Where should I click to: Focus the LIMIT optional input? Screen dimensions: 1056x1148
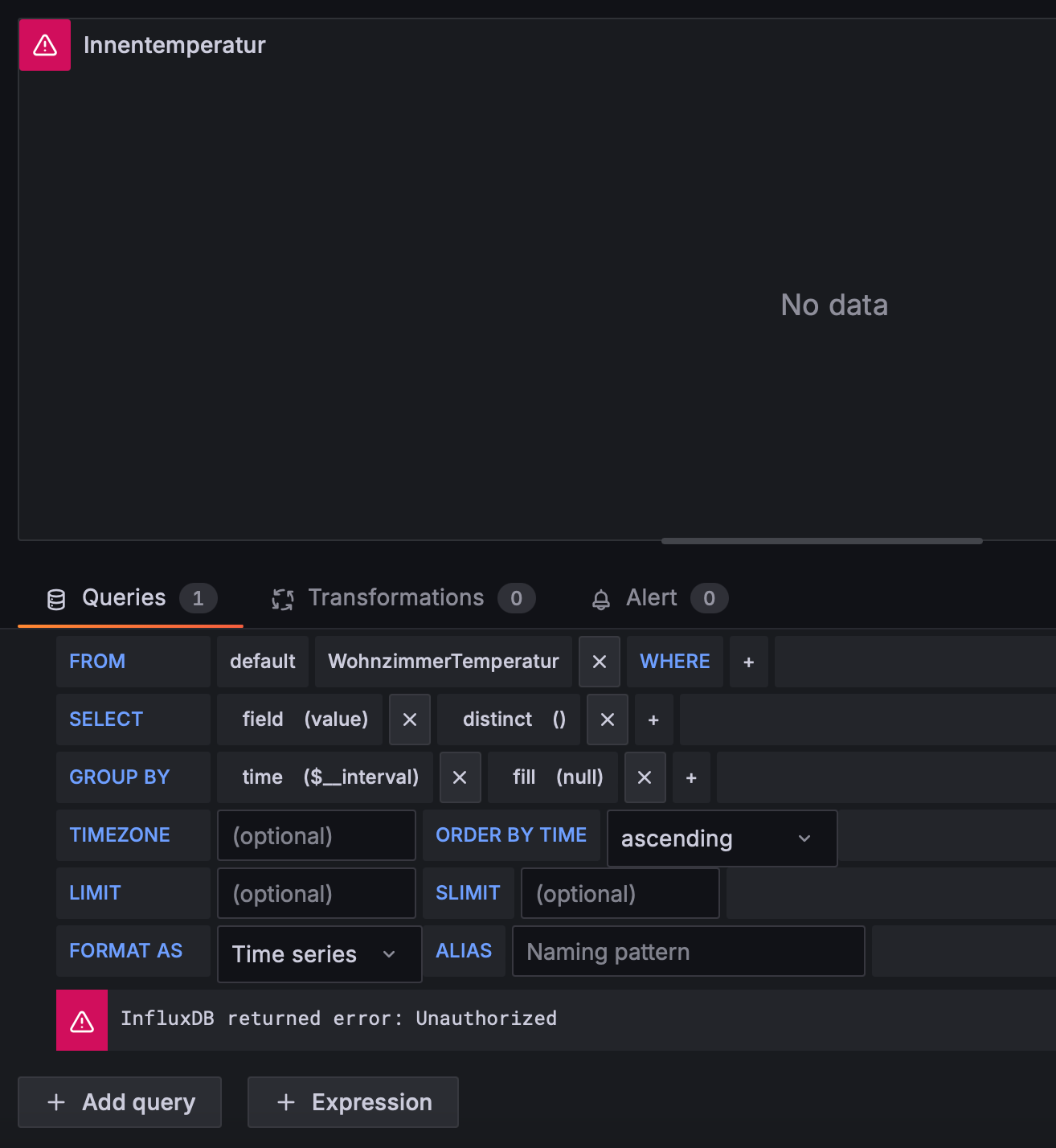pos(317,893)
